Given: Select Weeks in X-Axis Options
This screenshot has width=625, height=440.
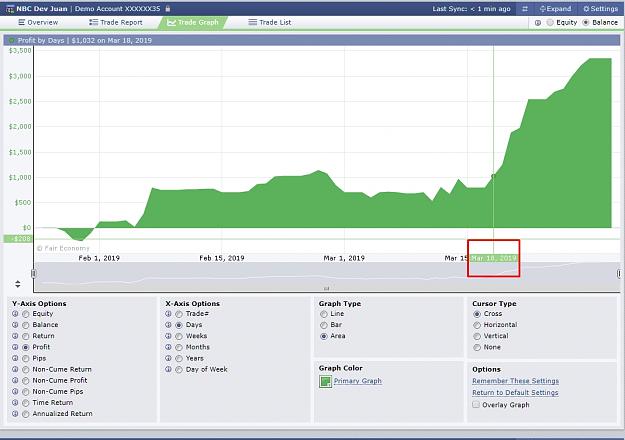Looking at the screenshot, I should [x=179, y=336].
